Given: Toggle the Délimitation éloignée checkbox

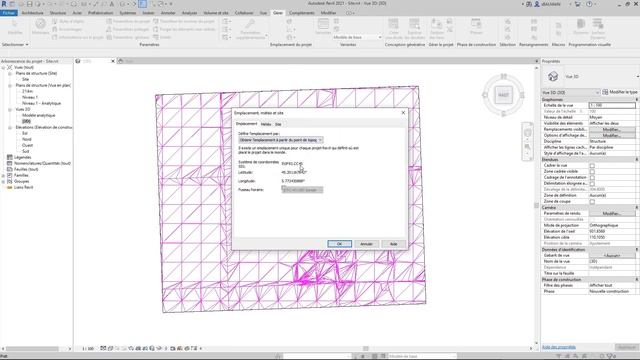Looking at the screenshot, I should (x=592, y=184).
